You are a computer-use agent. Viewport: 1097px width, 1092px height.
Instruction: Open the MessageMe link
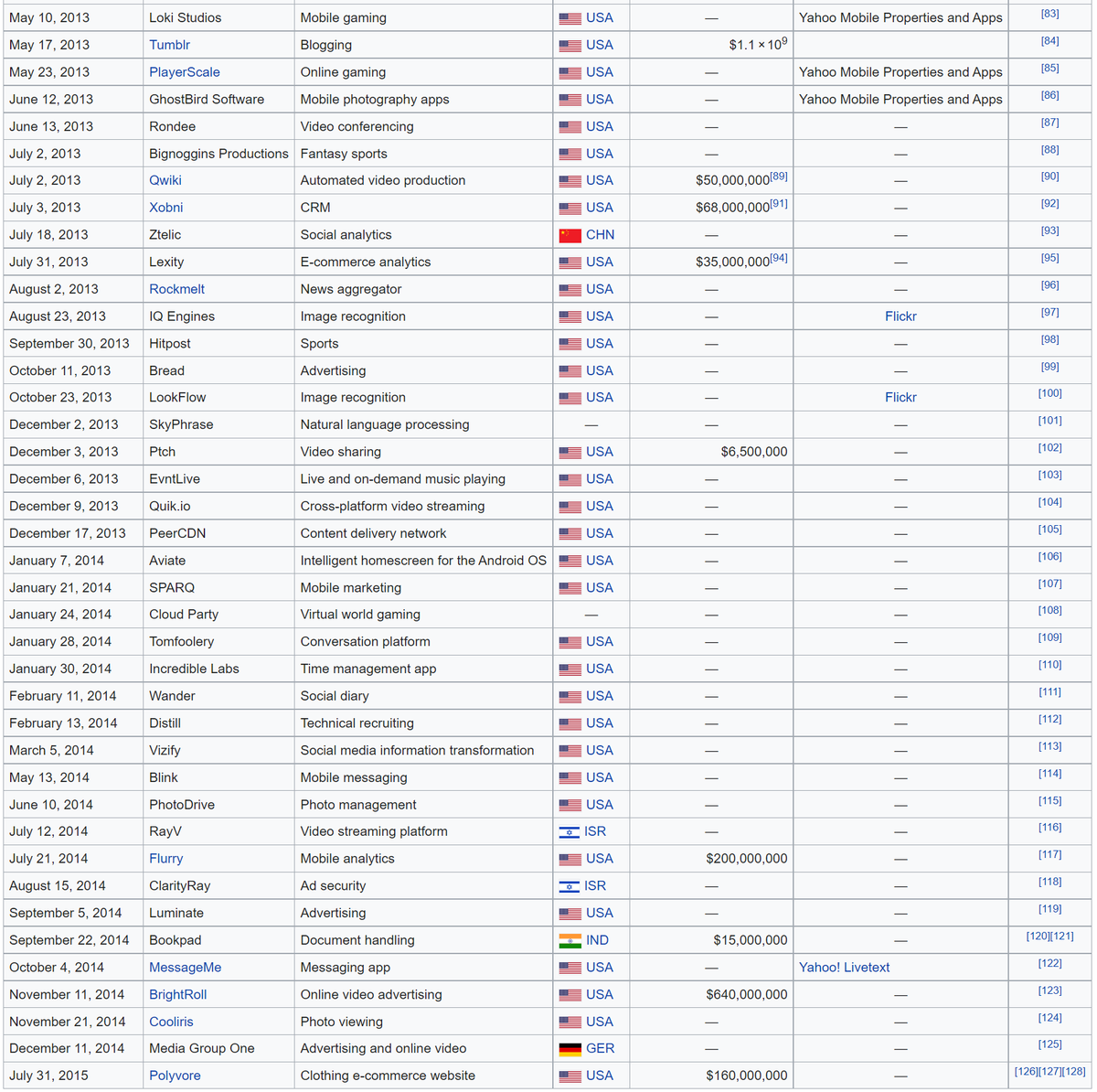[186, 968]
